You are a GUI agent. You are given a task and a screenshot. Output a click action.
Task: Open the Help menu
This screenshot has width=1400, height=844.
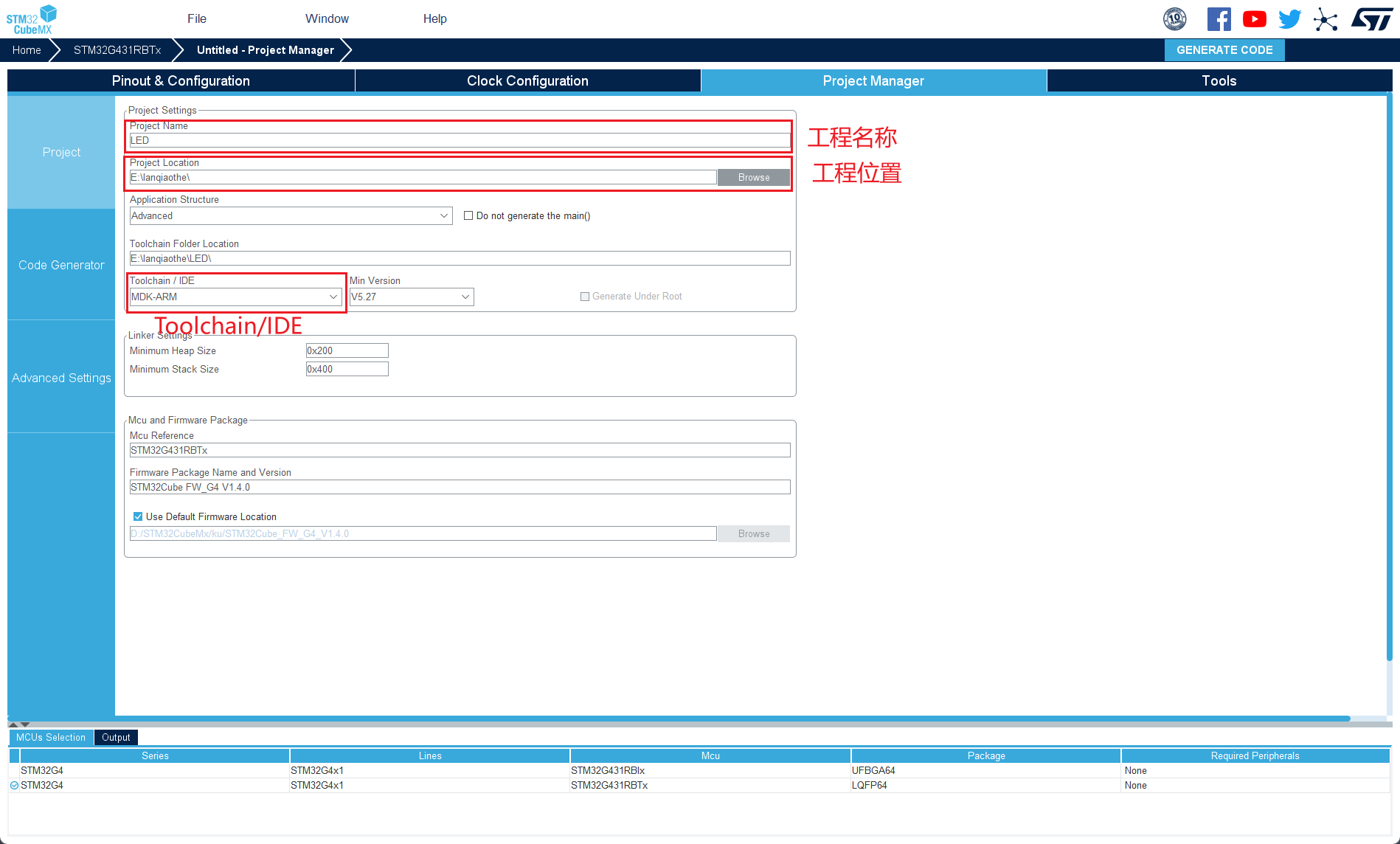[434, 19]
